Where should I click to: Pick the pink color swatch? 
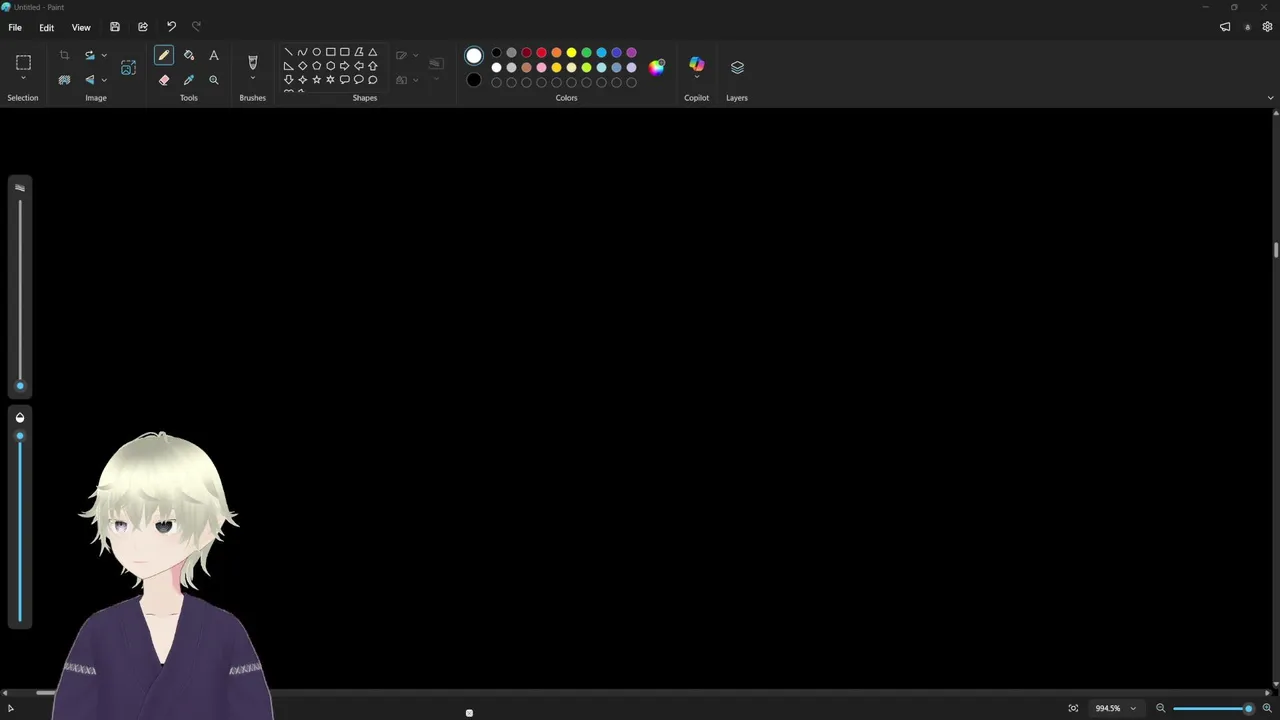541,67
